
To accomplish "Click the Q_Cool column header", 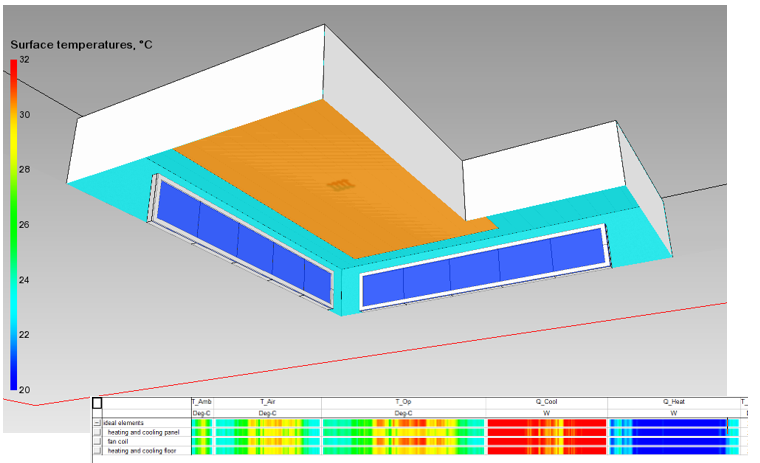I will pyautogui.click(x=546, y=402).
